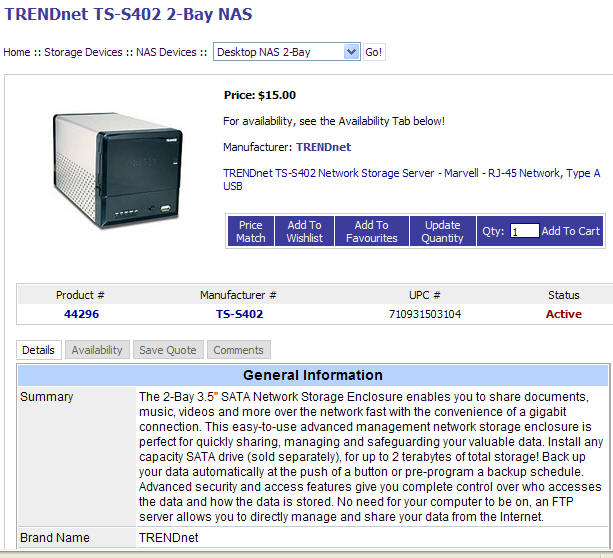The image size is (613, 558).
Task: Open manufacturer number TS-S402 link
Action: [x=239, y=314]
